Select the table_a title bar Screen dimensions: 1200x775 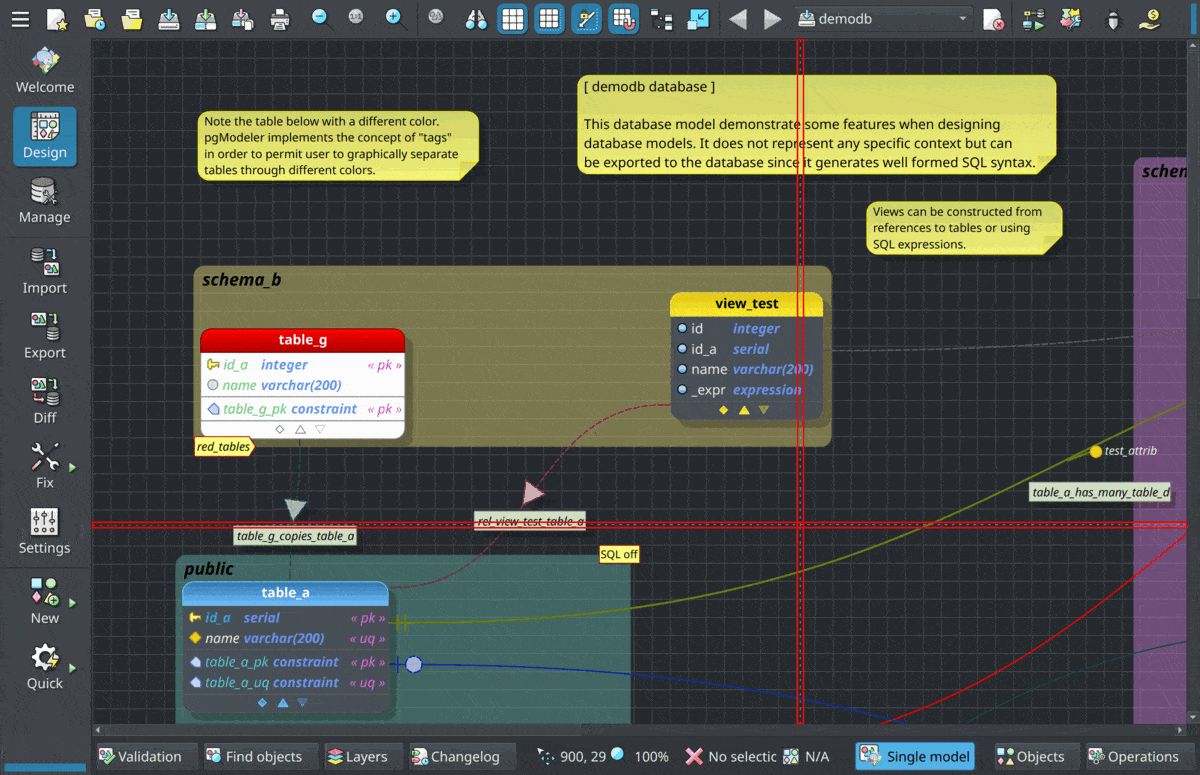click(285, 593)
